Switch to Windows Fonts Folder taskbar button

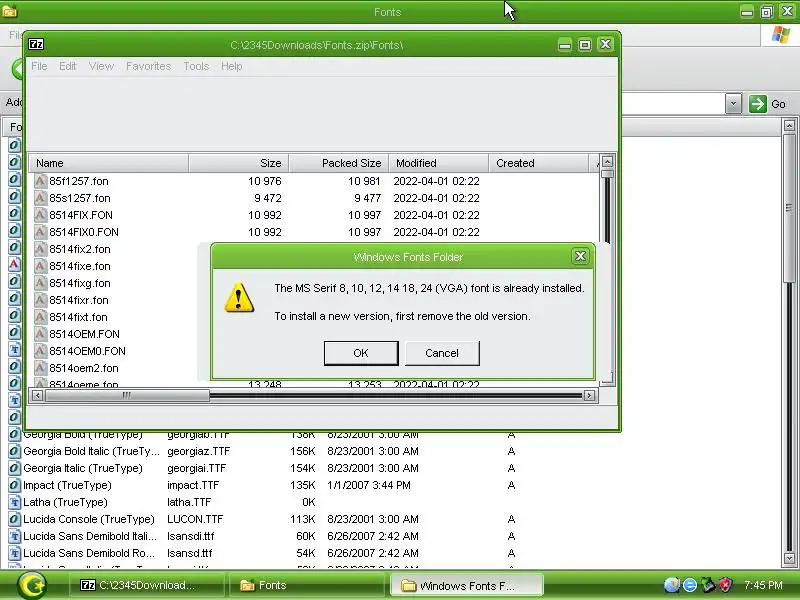click(466, 585)
